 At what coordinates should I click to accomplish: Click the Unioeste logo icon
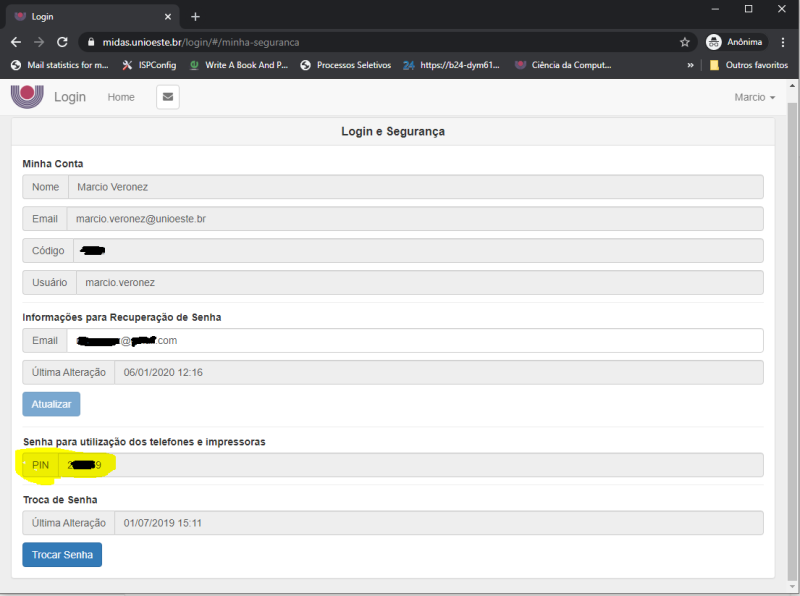[27, 96]
